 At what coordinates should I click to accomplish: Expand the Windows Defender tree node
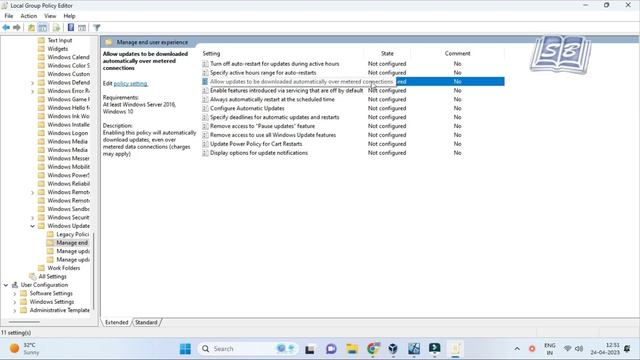tap(32, 83)
